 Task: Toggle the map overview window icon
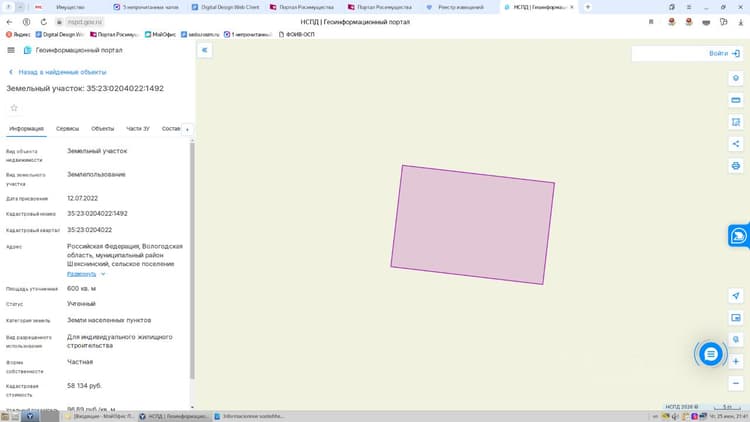click(736, 318)
